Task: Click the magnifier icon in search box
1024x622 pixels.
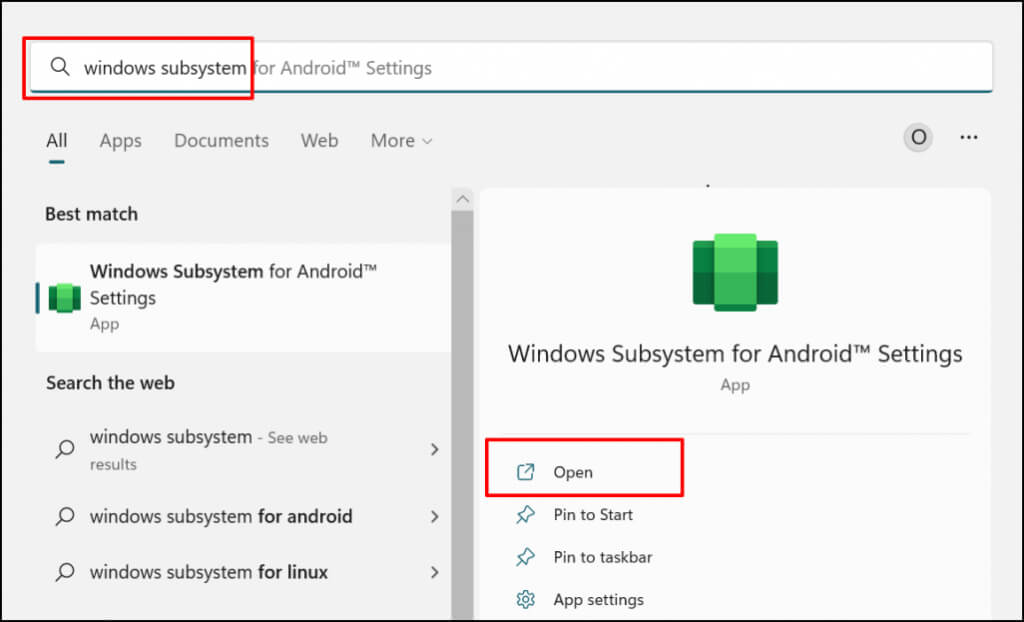Action: click(60, 67)
